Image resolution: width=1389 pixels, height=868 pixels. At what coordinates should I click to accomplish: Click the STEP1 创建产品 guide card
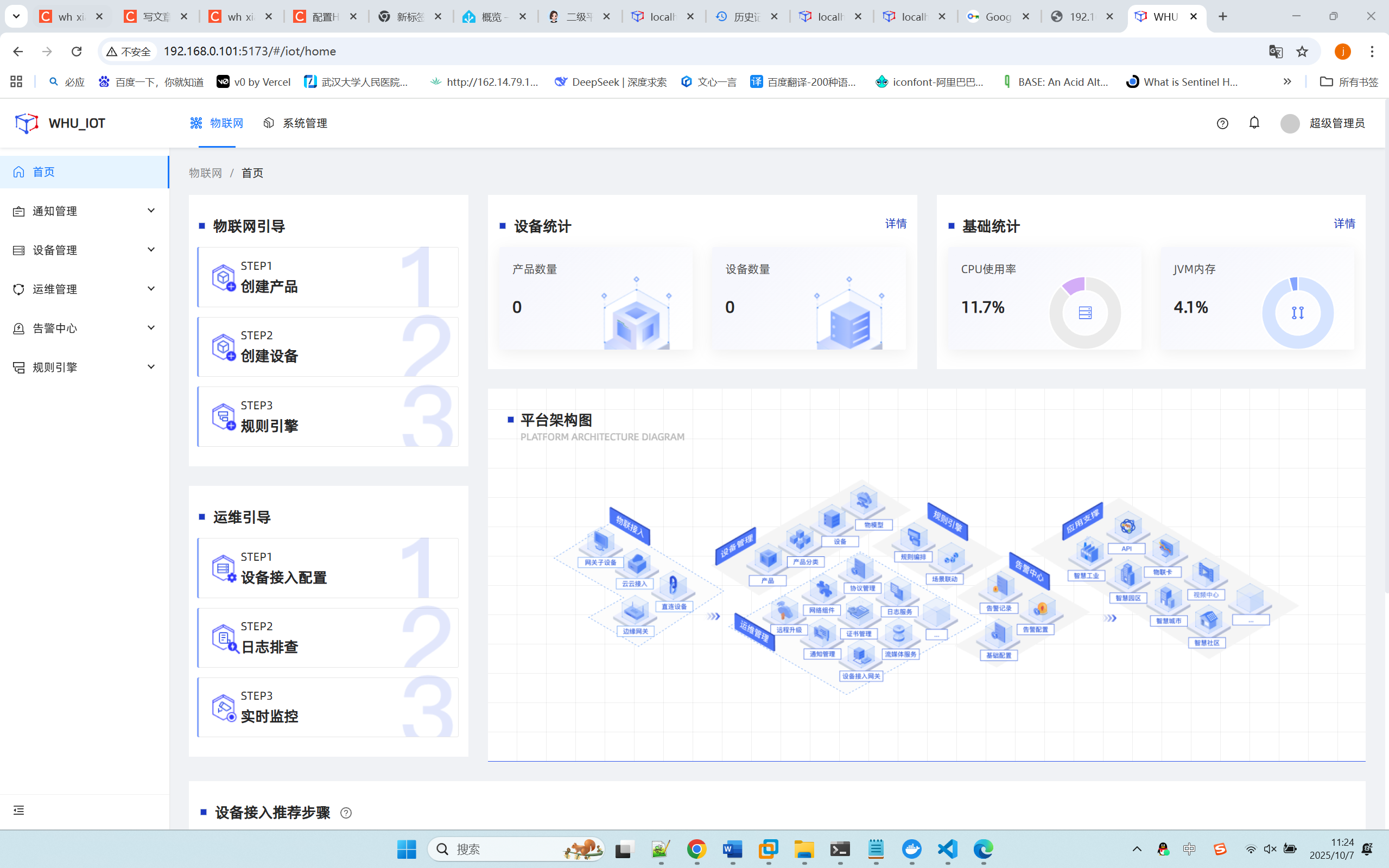coord(328,277)
